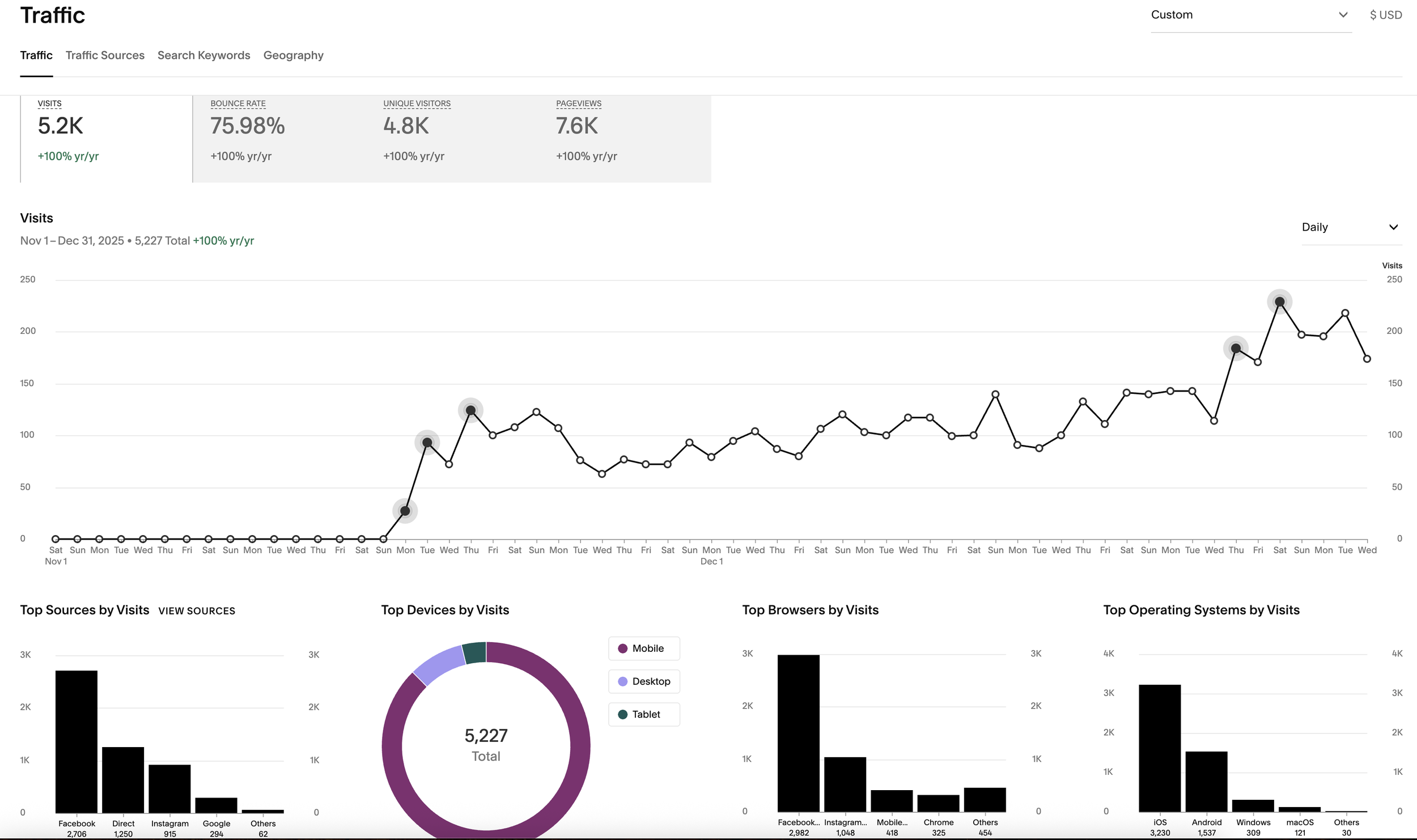Select the Pageviews metric card
Image resolution: width=1417 pixels, height=840 pixels.
(625, 139)
